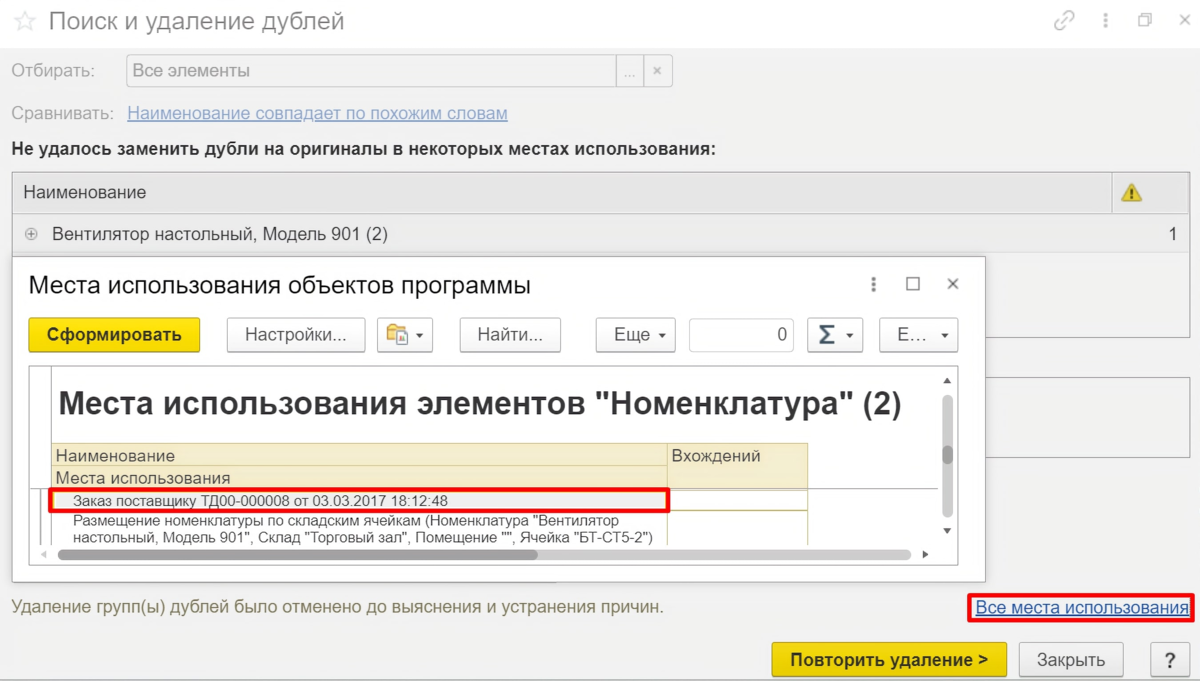Click the 'Закрыть' button

[x=1071, y=660]
